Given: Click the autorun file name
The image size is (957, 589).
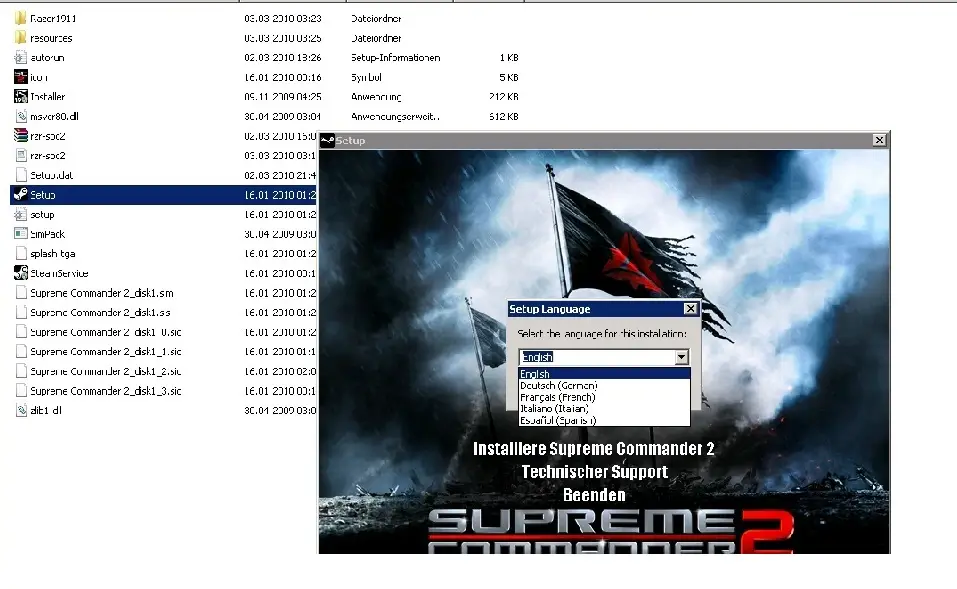Looking at the screenshot, I should (x=47, y=57).
